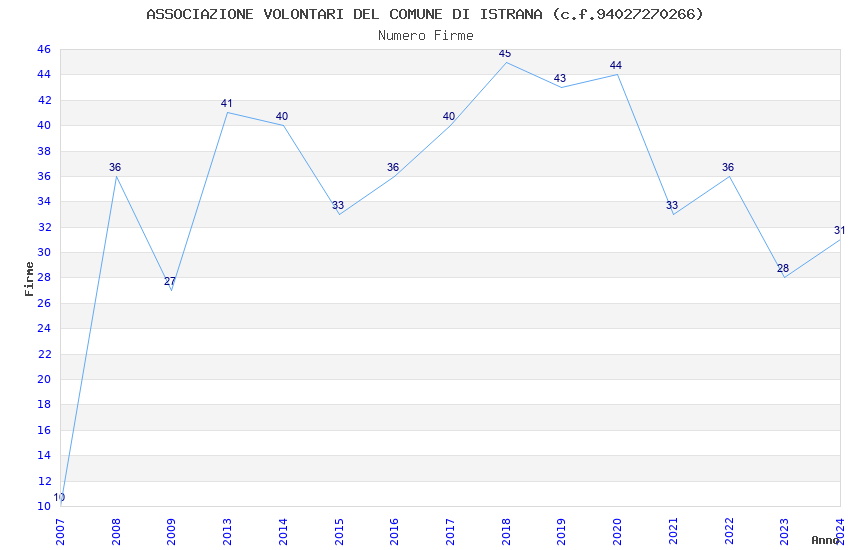Viewport: 850px width, 550px height.
Task: Click the data value 36 above the 2016 point
Action: coord(393,167)
